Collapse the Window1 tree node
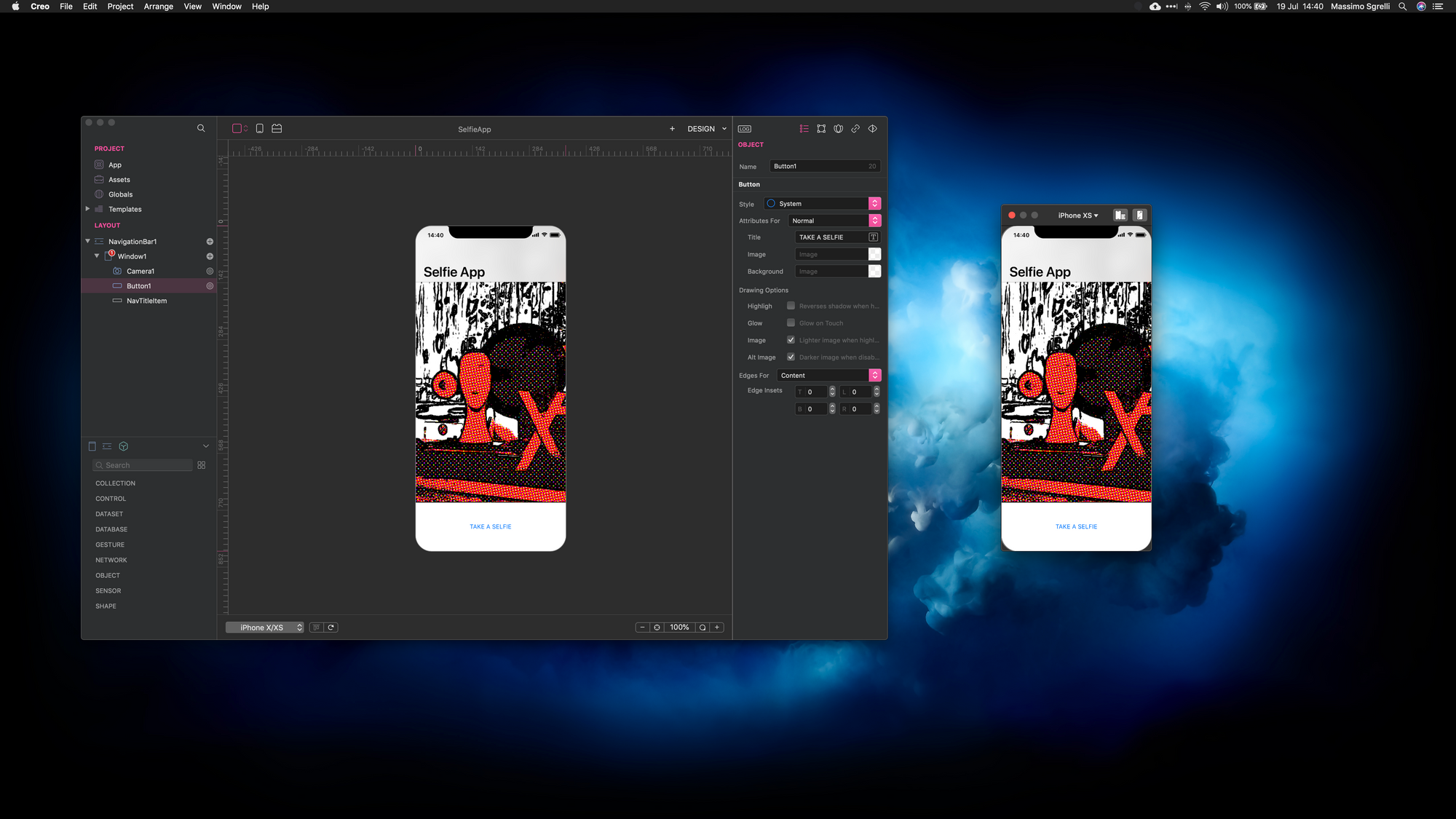 [97, 256]
